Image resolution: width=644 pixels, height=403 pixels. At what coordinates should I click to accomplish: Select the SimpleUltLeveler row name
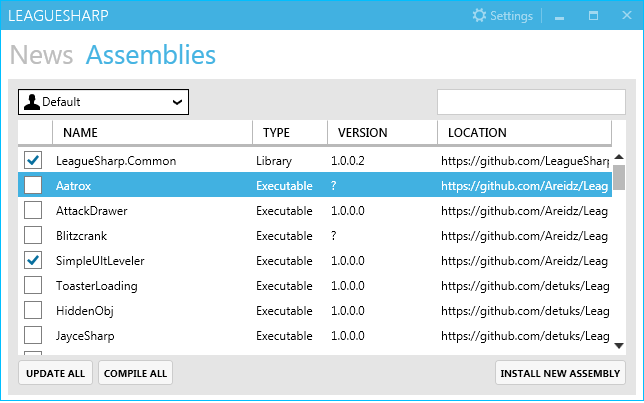pyautogui.click(x=100, y=261)
